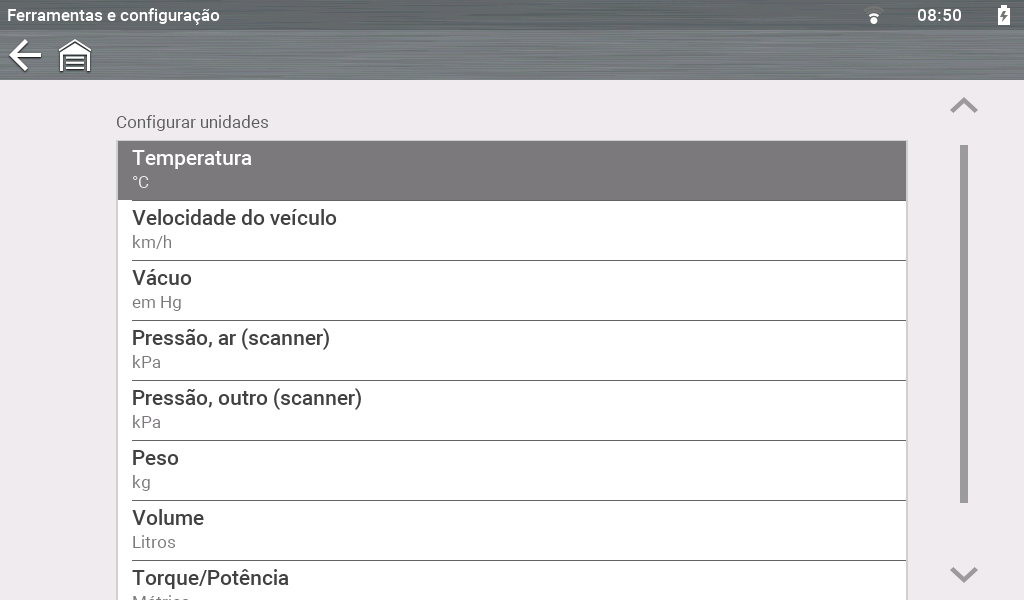Check the Wi-Fi signal status icon
The width and height of the screenshot is (1024, 600).
tap(874, 16)
